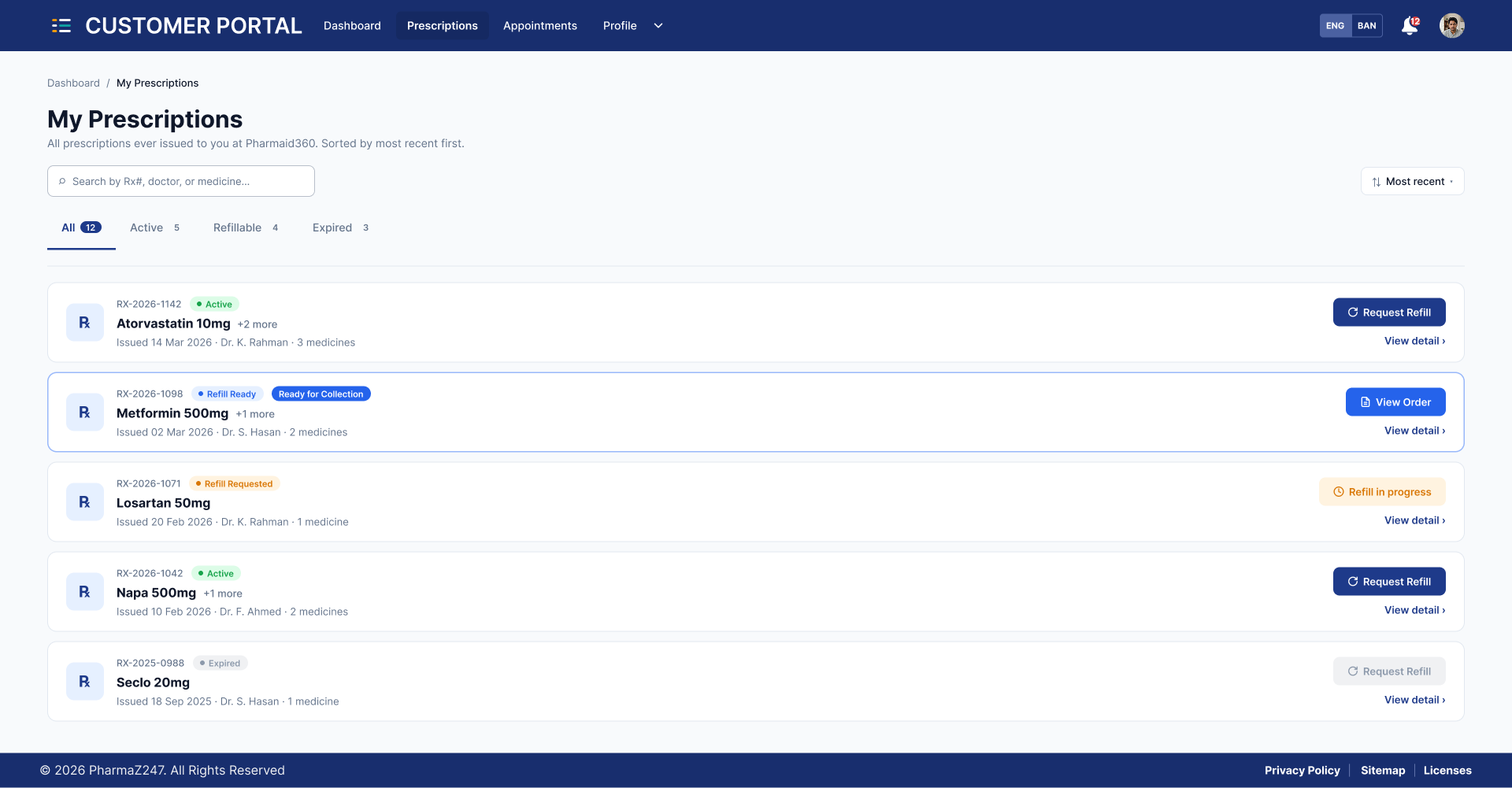Click the Rx icon for Metformin 500mg
Image resolution: width=1512 pixels, height=788 pixels.
[x=85, y=412]
